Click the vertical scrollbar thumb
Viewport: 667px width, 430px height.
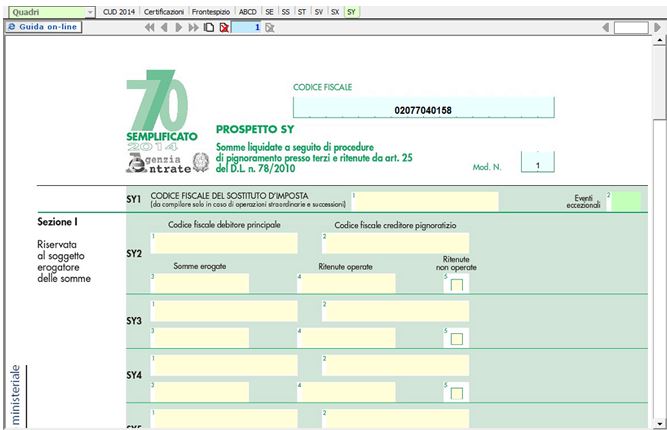tap(659, 83)
